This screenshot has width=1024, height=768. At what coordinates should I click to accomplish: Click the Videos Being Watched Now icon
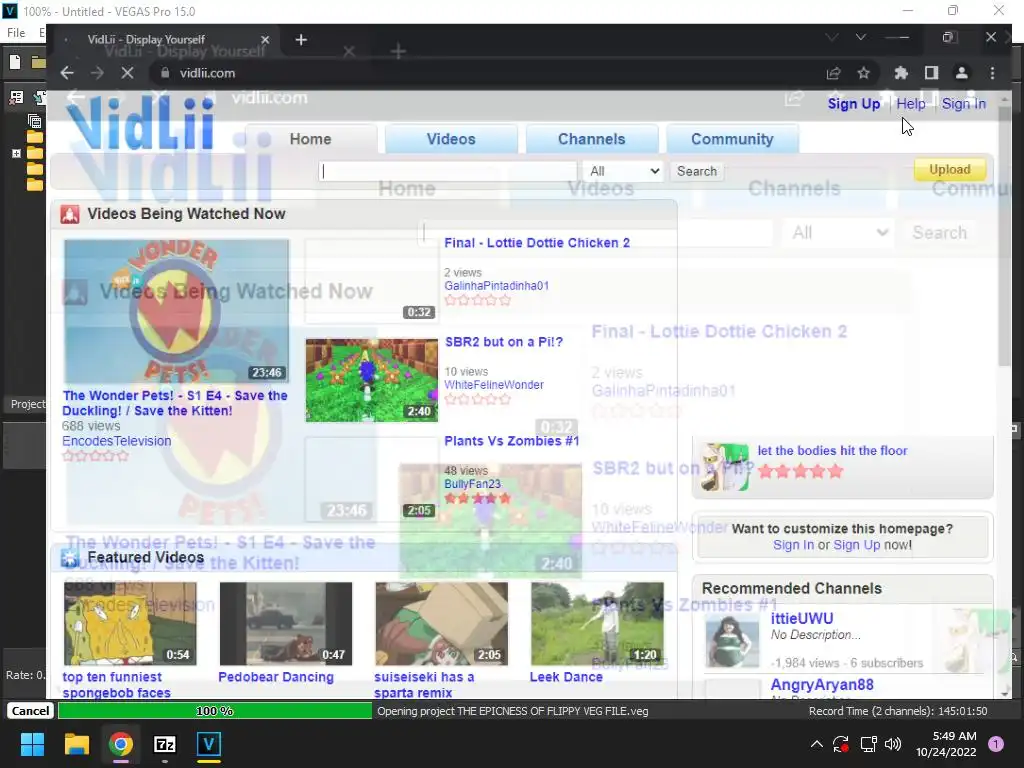[70, 214]
